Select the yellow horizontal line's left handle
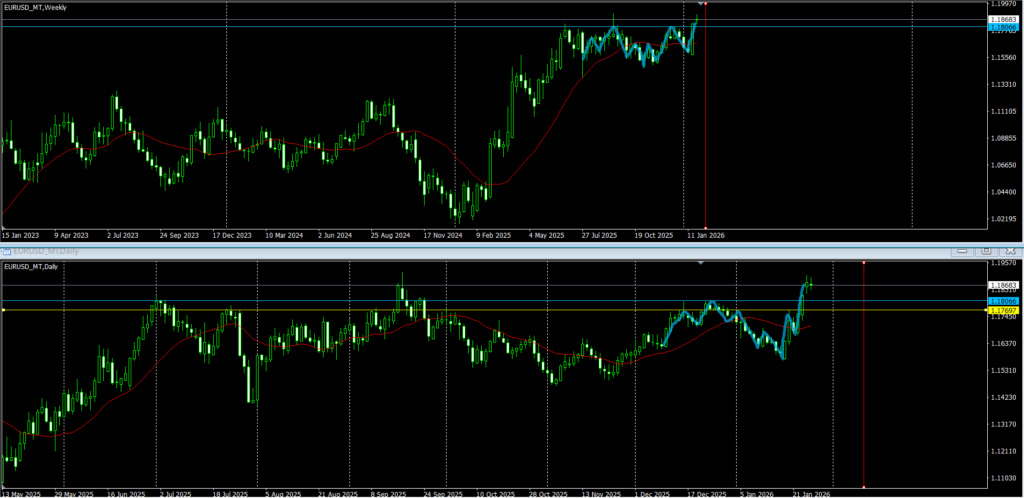The width and height of the screenshot is (1024, 498). click(4, 310)
